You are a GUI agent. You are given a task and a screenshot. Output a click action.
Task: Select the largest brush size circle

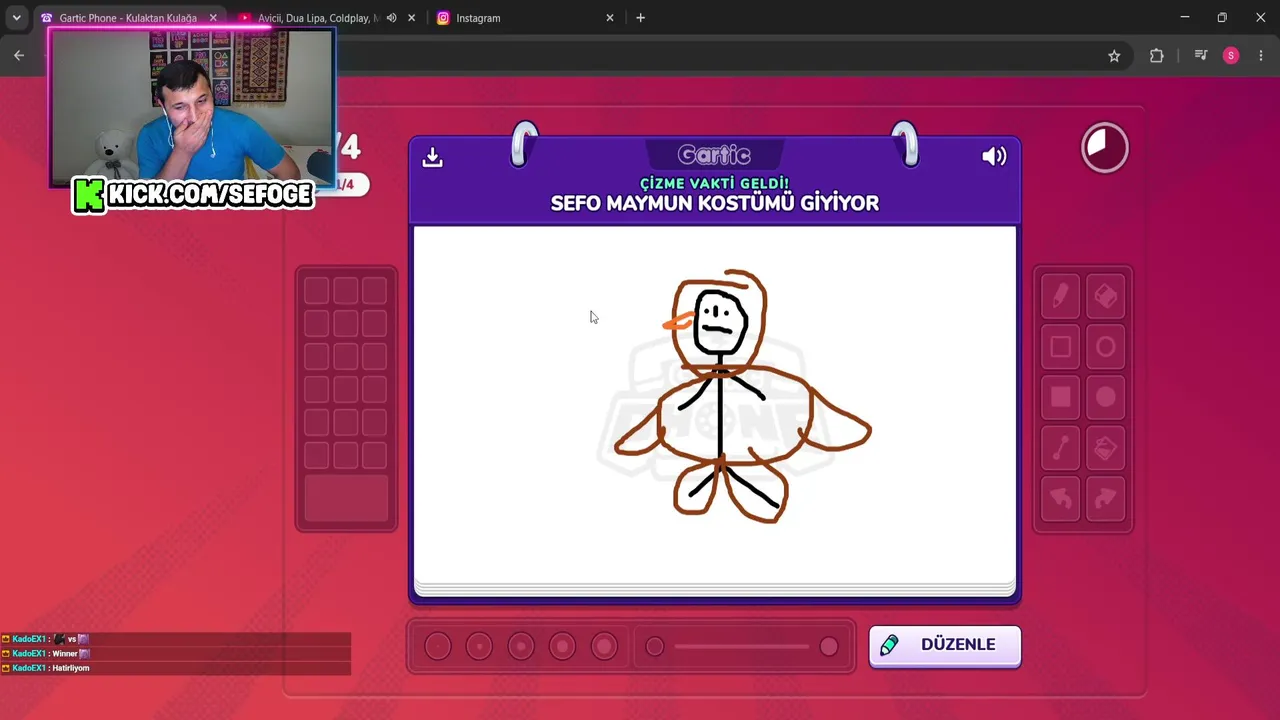604,647
